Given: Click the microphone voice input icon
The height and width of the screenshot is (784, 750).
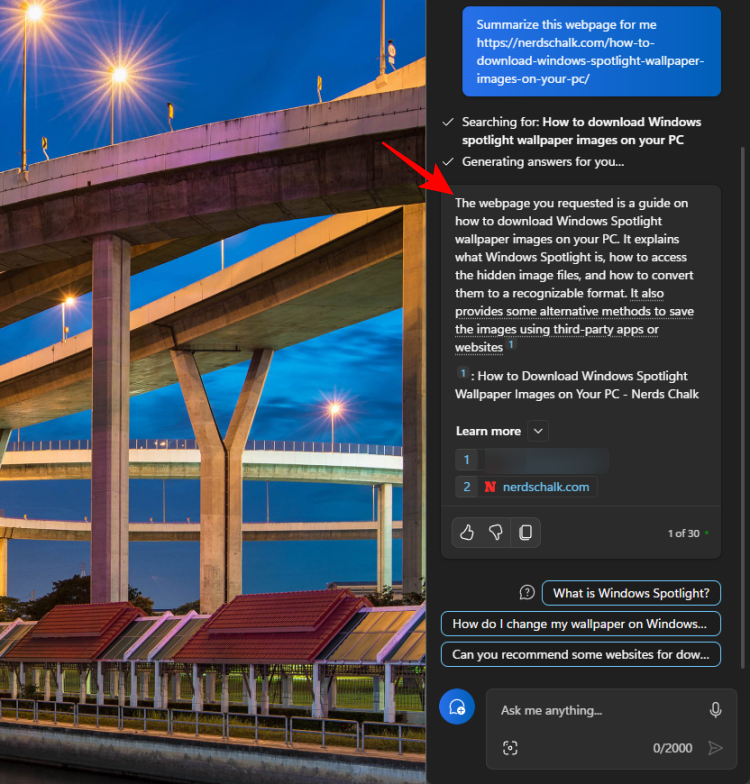Looking at the screenshot, I should click(715, 710).
